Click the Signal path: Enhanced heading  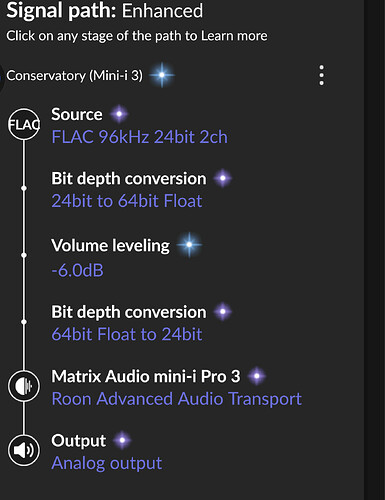pos(105,11)
